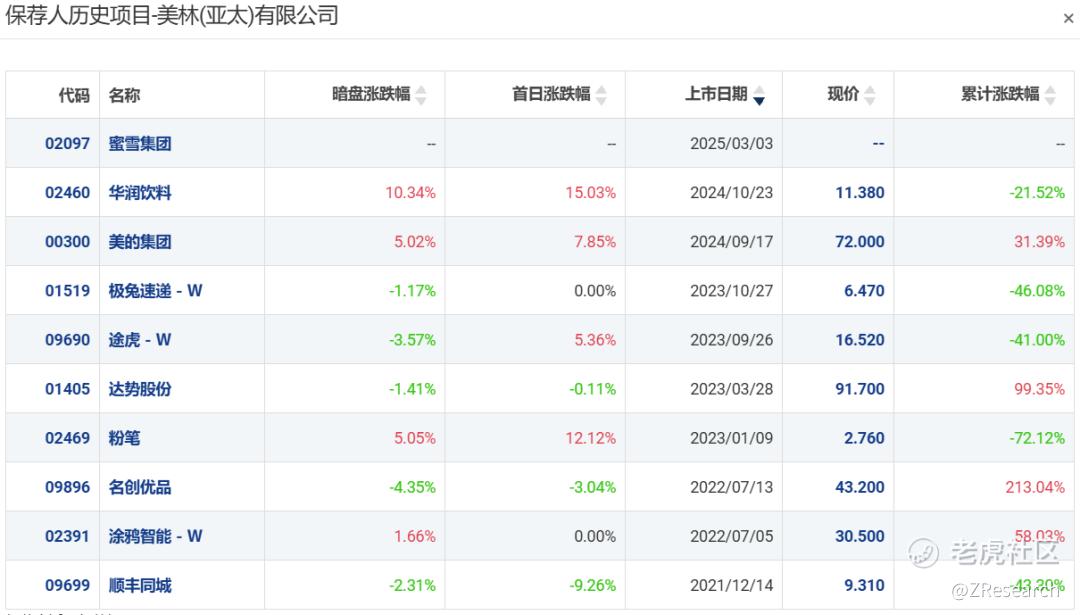
Task: Select cumulative change 31.39%
Action: (1039, 242)
